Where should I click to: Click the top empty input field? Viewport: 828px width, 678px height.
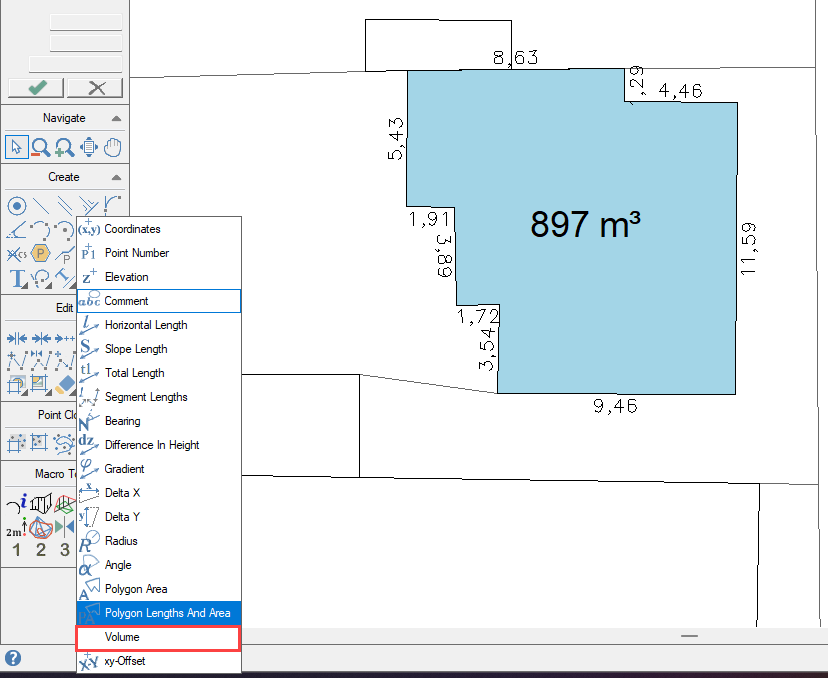86,22
